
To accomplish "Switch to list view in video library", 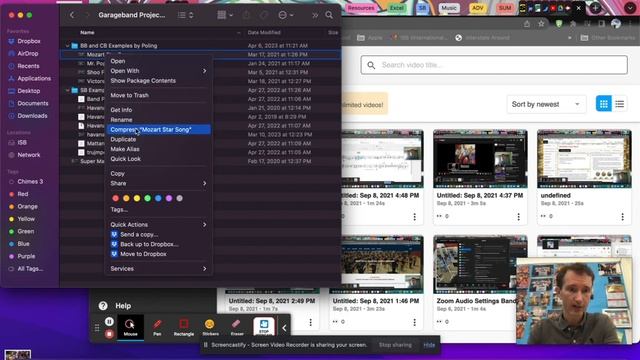I will click(620, 104).
